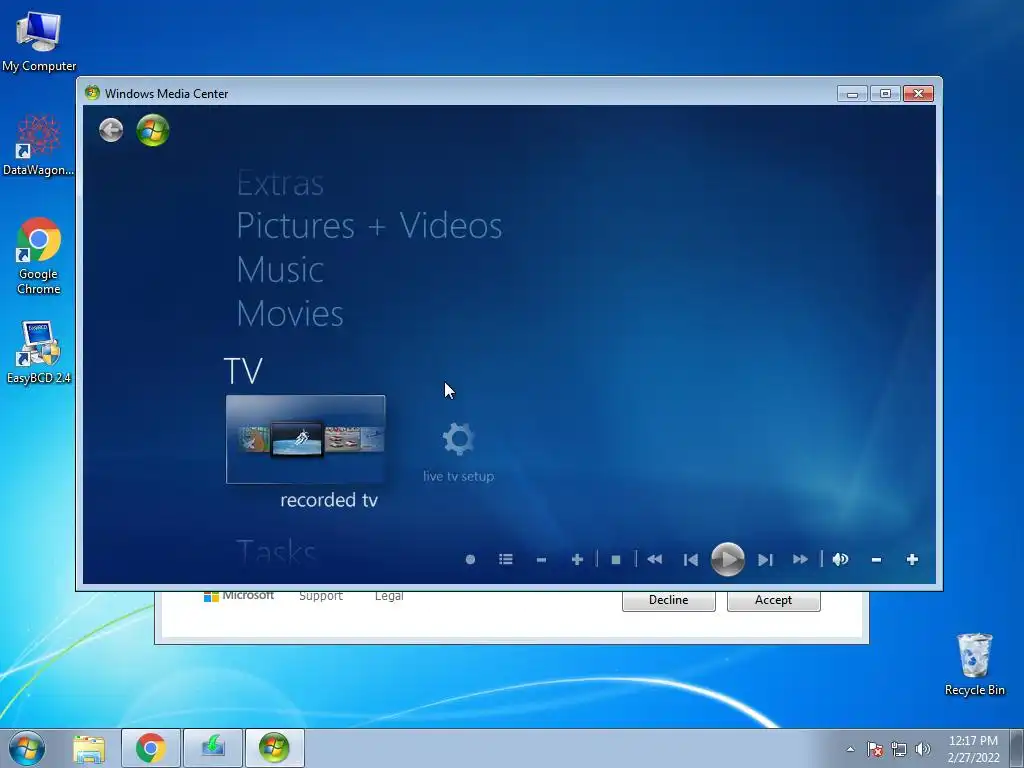Raise volume with the plus button

click(x=912, y=560)
